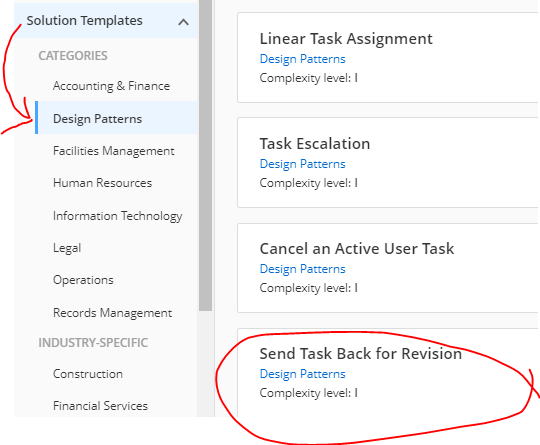Open the Information Technology category
540x445 pixels.
[117, 216]
